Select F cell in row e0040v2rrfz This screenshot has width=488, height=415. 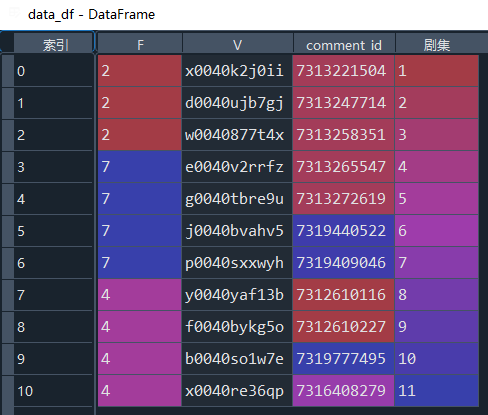[140, 167]
